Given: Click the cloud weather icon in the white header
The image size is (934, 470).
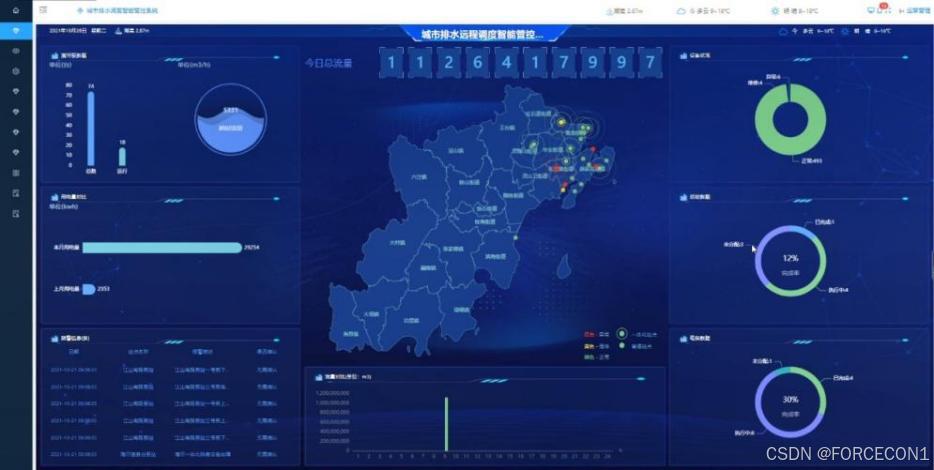Looking at the screenshot, I should pyautogui.click(x=681, y=11).
